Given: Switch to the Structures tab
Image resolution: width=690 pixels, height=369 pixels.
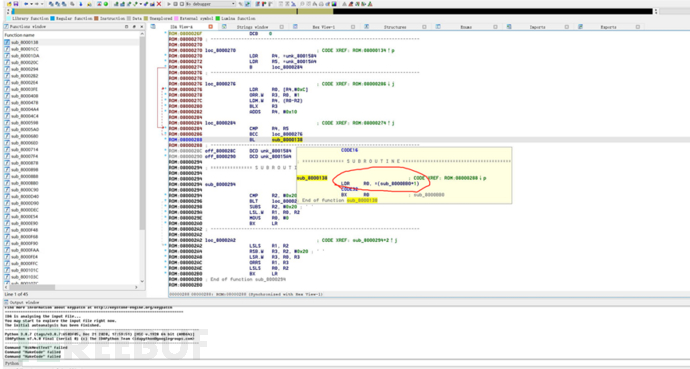Looking at the screenshot, I should click(x=395, y=27).
